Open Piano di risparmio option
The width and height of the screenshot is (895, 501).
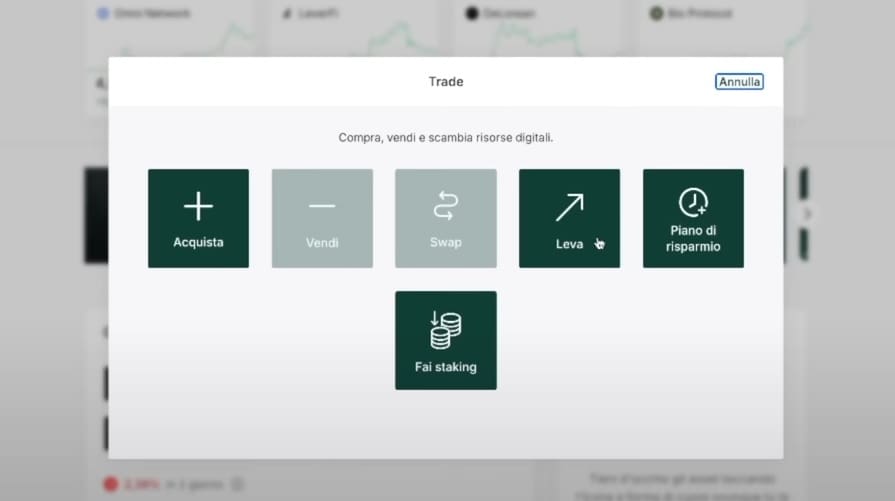693,239
